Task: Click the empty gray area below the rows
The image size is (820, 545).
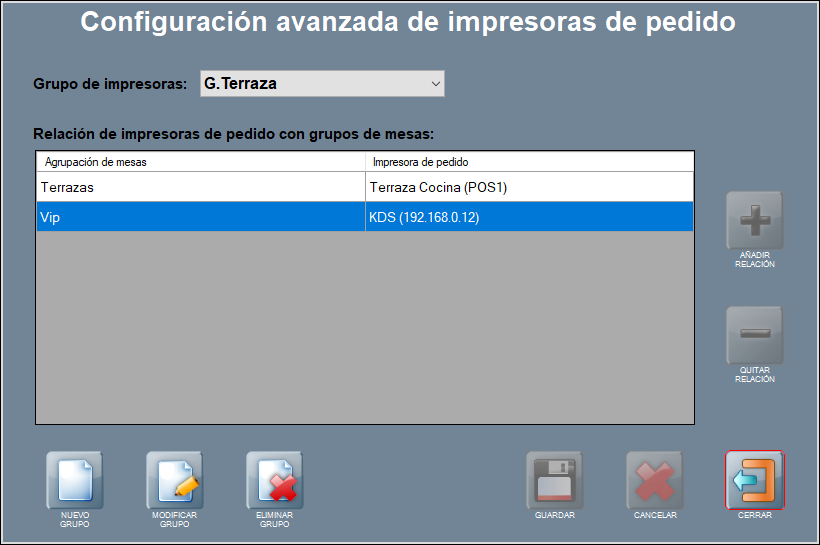Action: [365, 330]
